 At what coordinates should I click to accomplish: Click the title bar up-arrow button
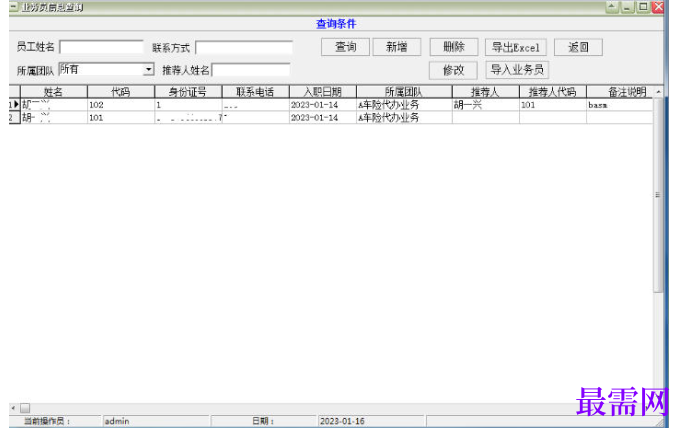(x=612, y=7)
